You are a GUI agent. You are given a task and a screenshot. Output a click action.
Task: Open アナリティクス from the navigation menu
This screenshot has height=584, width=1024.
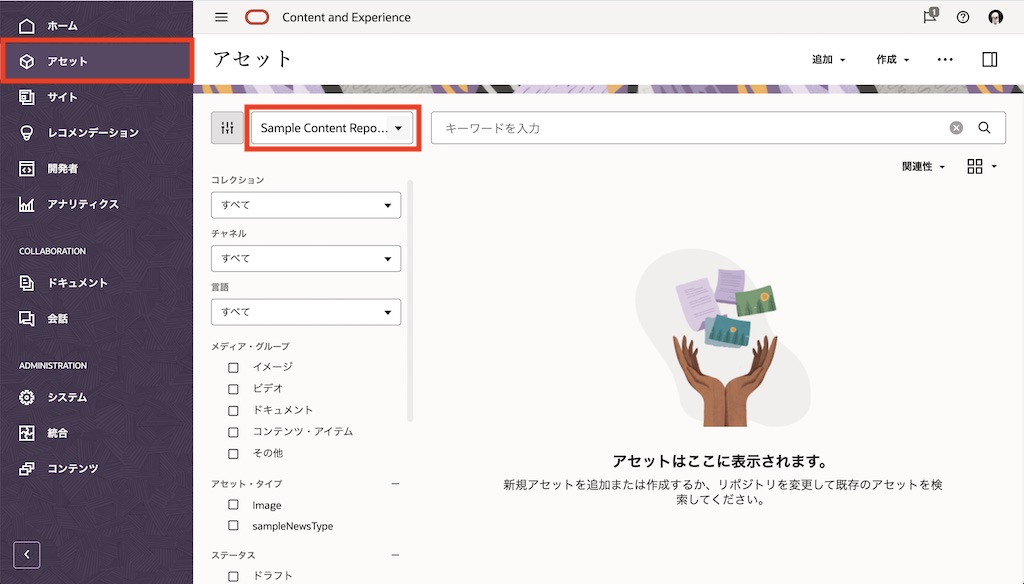tap(82, 204)
